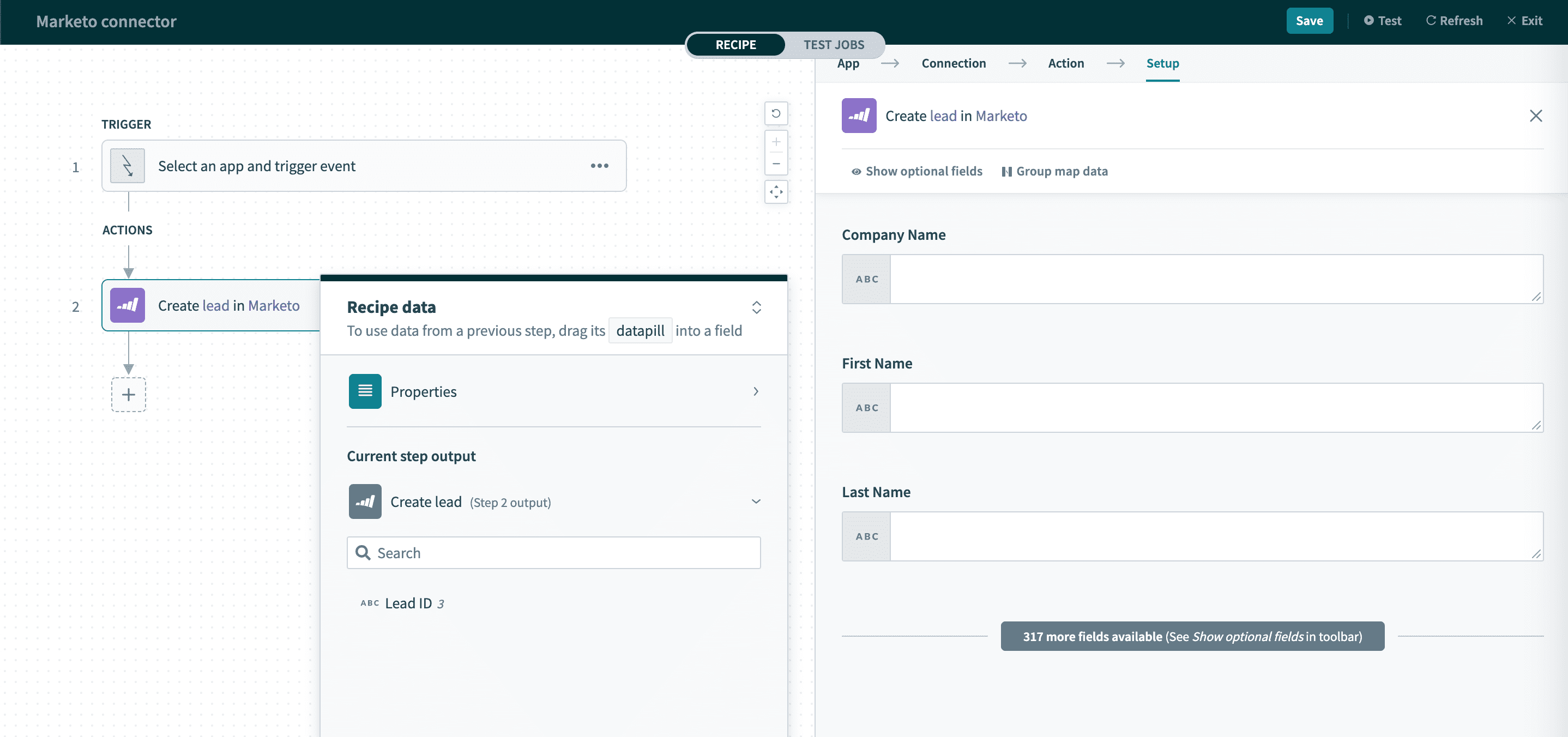Switch to the TEST JOBS view
The image size is (1568, 737).
click(833, 45)
